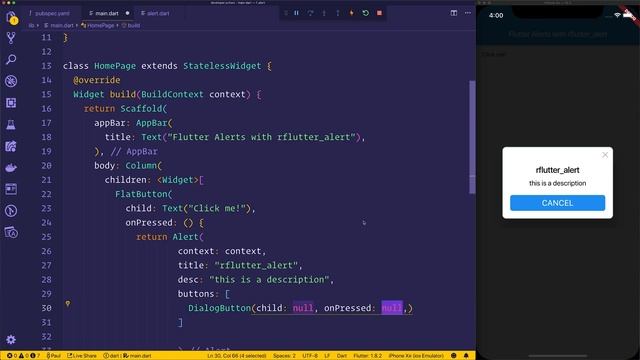Screen dimensions: 640x360
Task: Open errors and warnings count in status bar
Action: (x=24, y=356)
